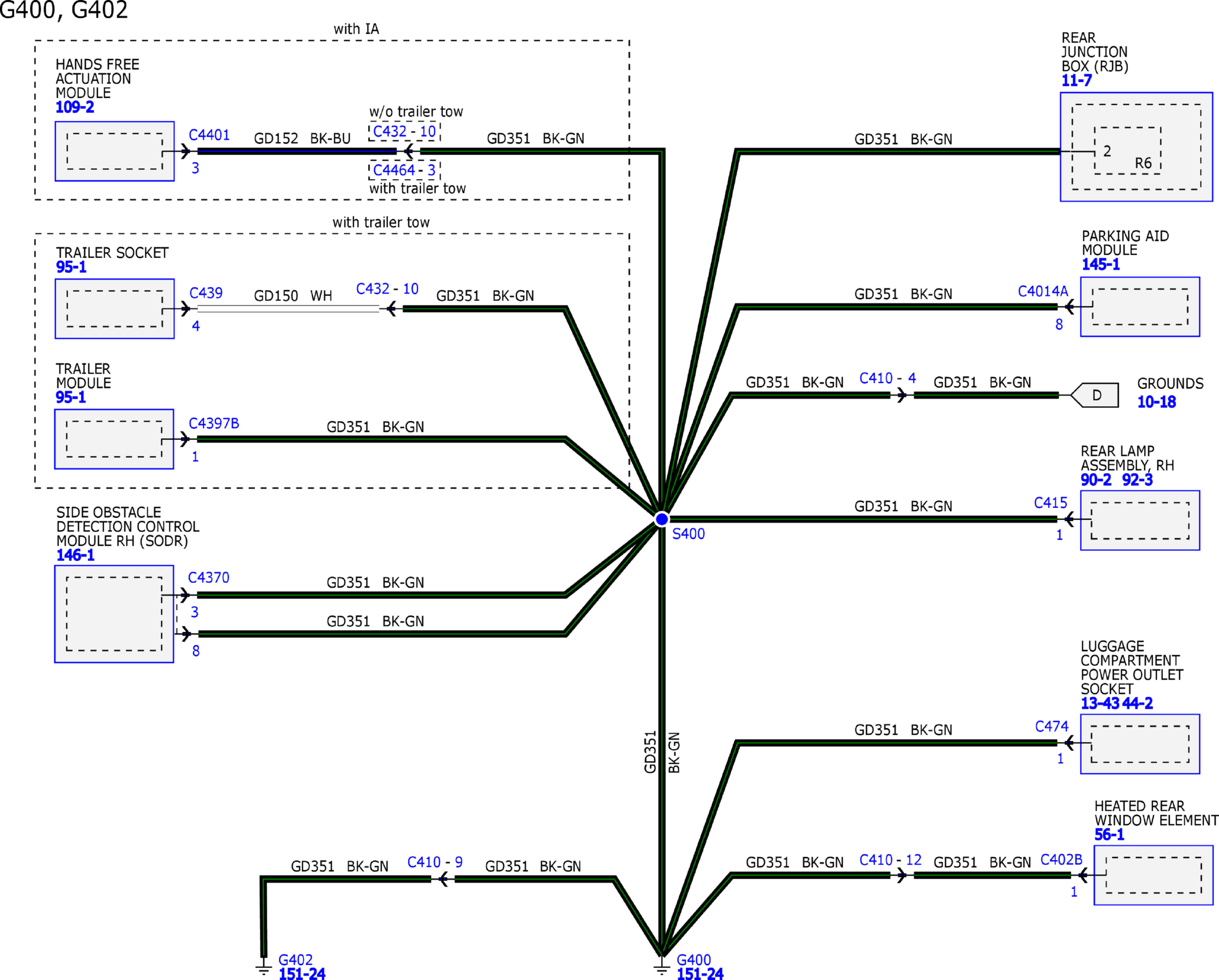This screenshot has width=1219, height=980.
Task: Select the Parking Aid Module component box
Action: 1139,307
